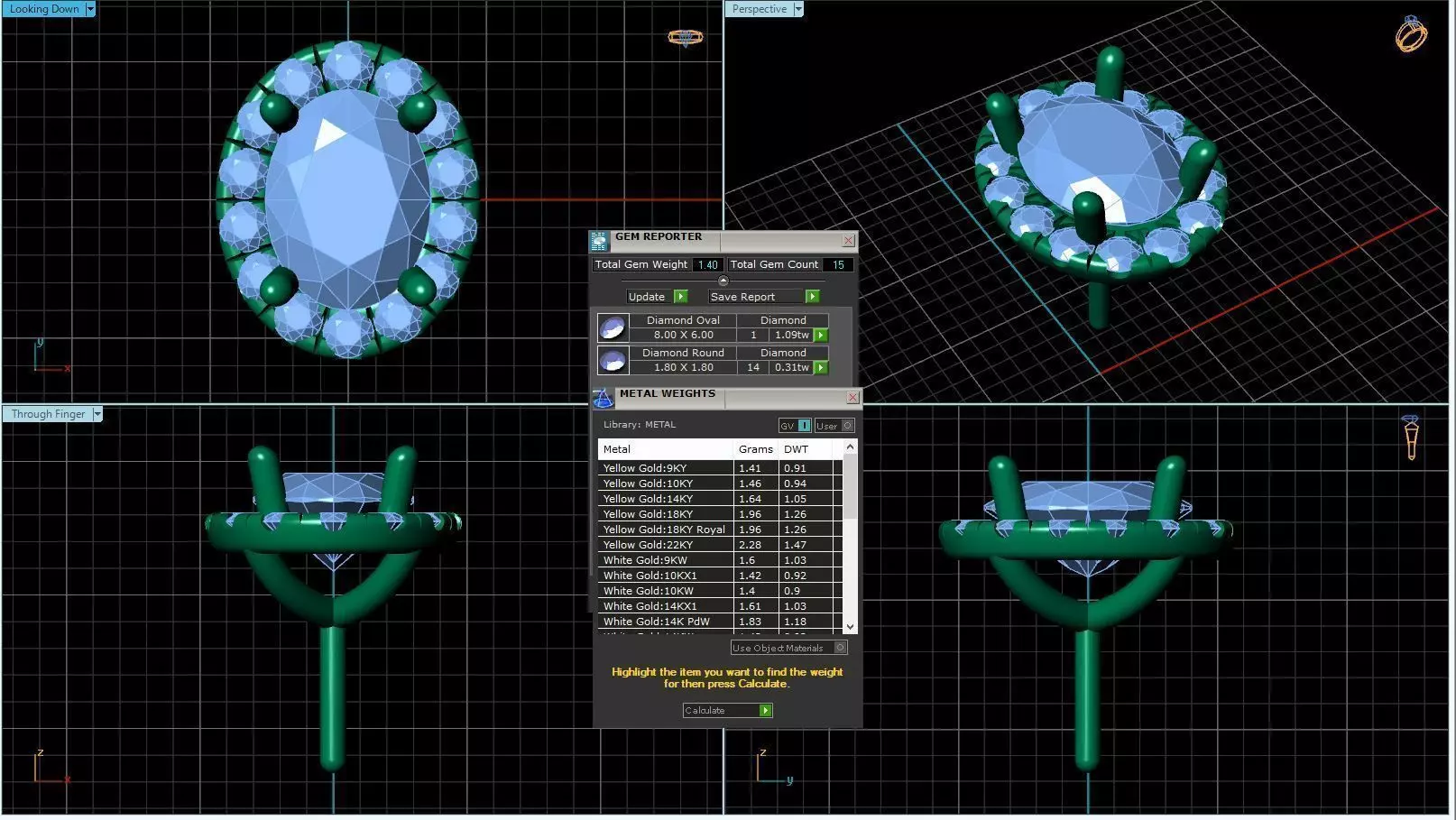The height and width of the screenshot is (820, 1456).
Task: Click the green arrow beside Calculate
Action: coord(766,711)
